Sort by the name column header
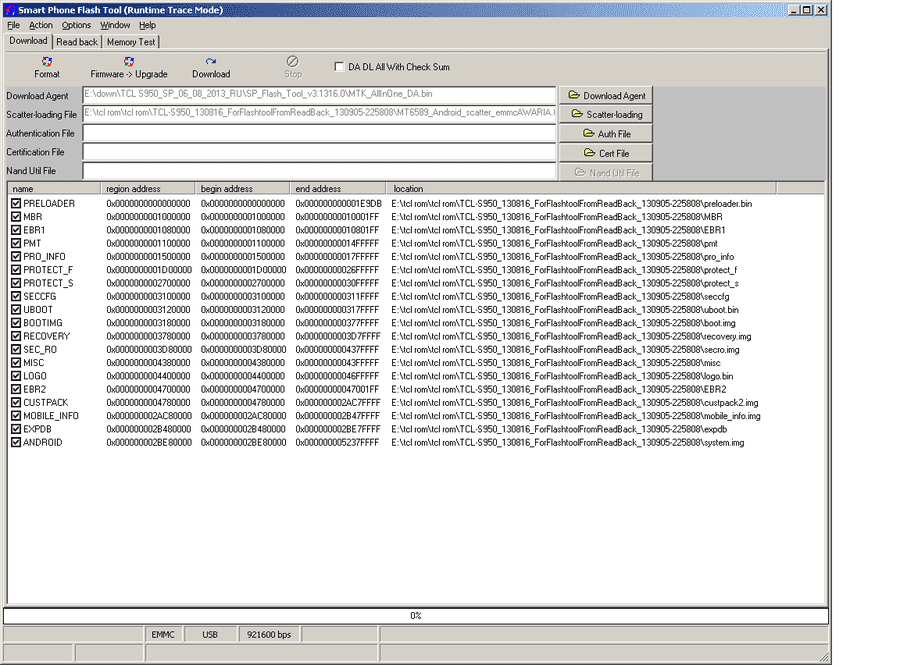Screen dimensions: 900x665 click(54, 188)
